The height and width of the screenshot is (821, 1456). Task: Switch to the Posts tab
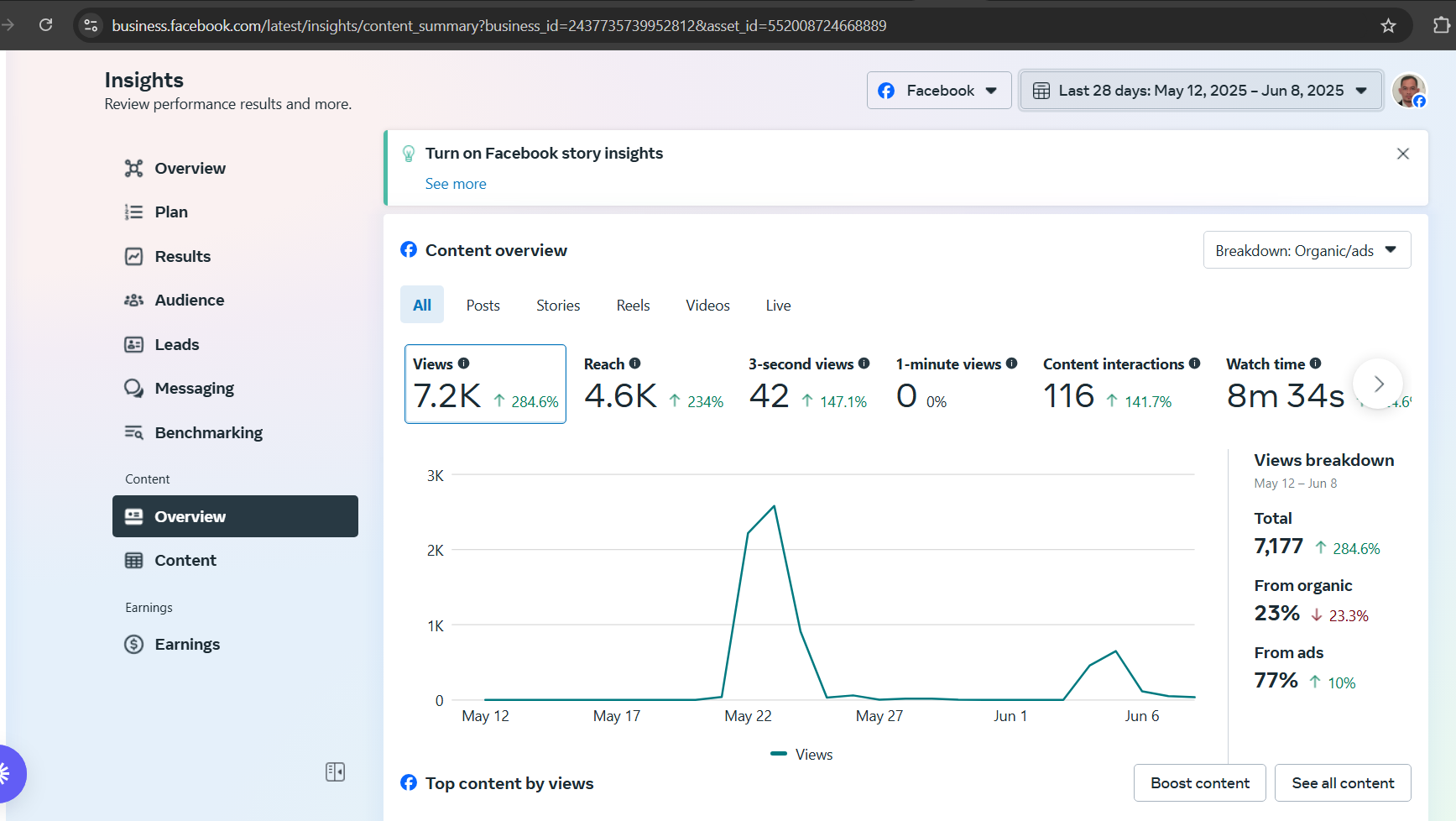[x=483, y=306]
